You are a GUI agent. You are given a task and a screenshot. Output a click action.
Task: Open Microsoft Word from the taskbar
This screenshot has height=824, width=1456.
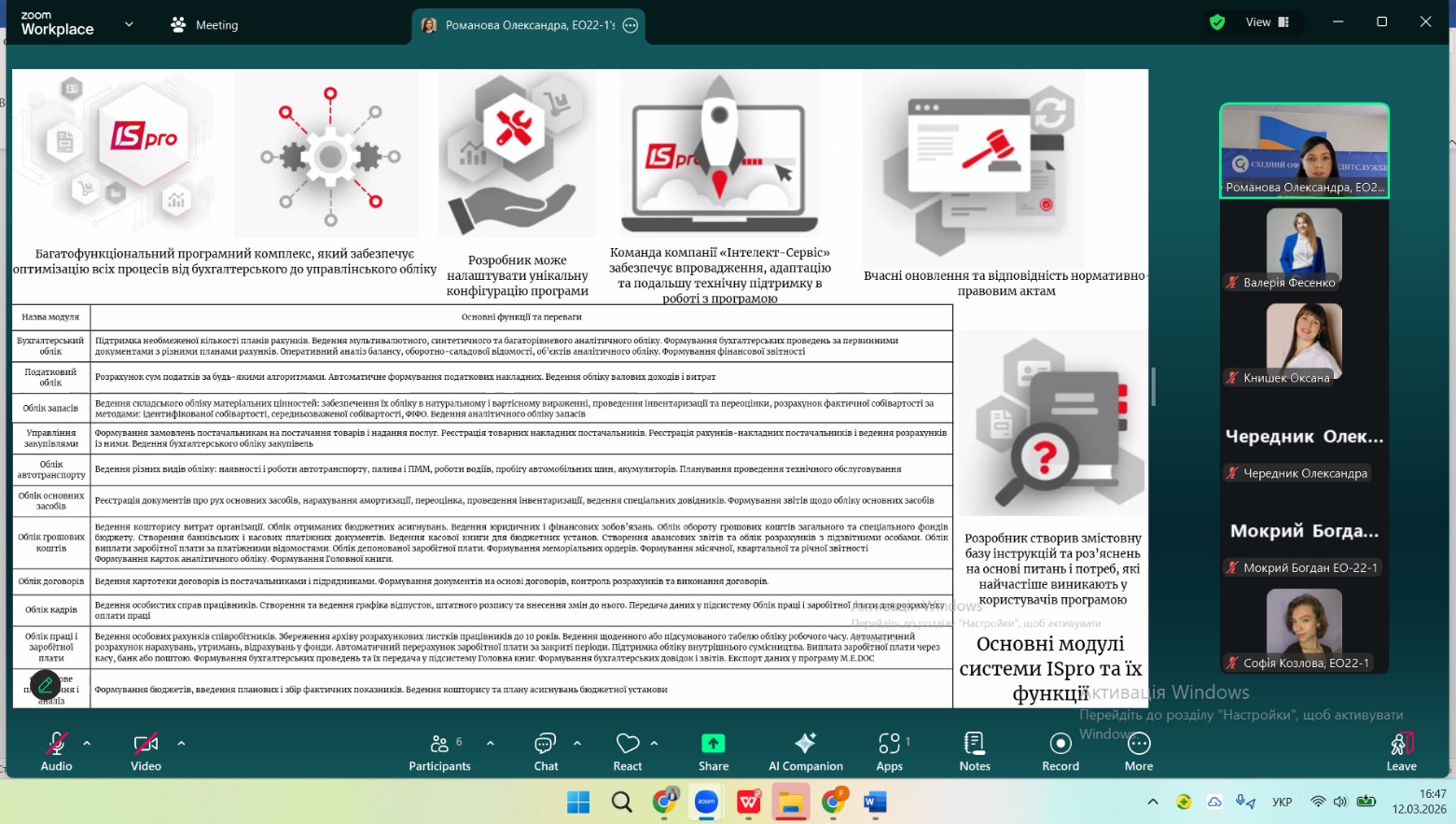[x=875, y=802]
